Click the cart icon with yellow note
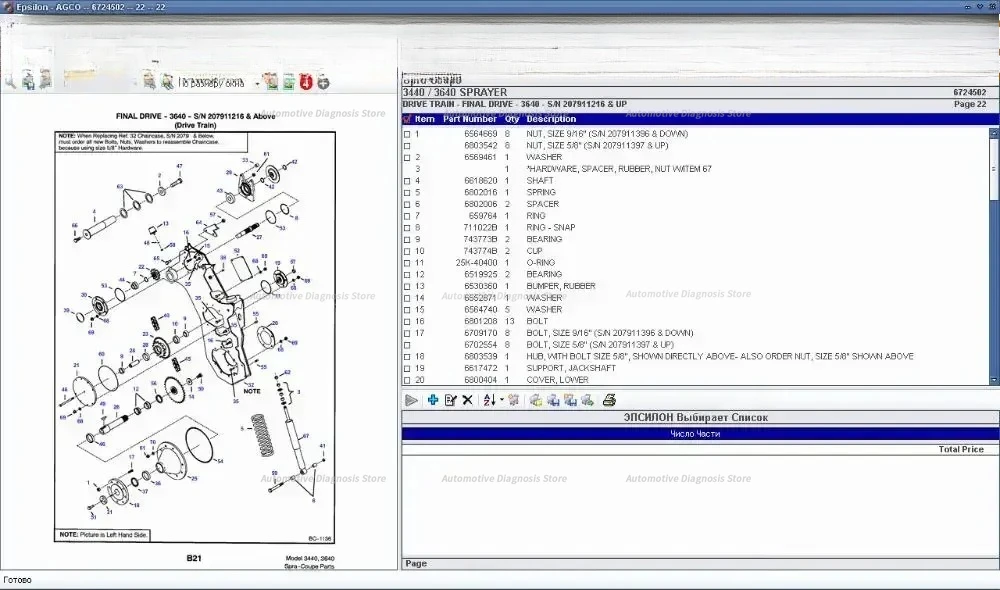Viewport: 1000px width, 590px height. tap(536, 400)
